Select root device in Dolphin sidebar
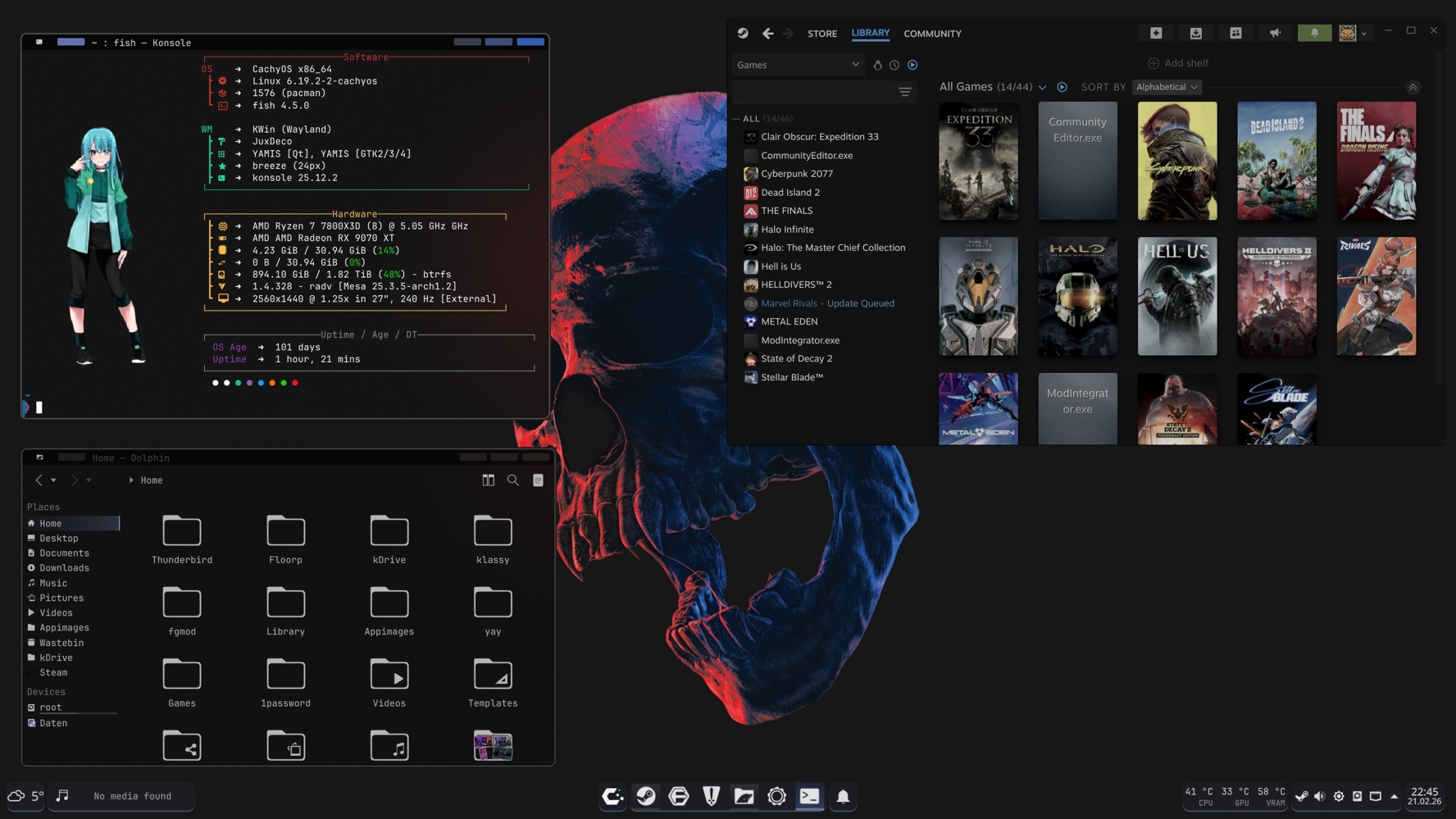 pyautogui.click(x=72, y=708)
